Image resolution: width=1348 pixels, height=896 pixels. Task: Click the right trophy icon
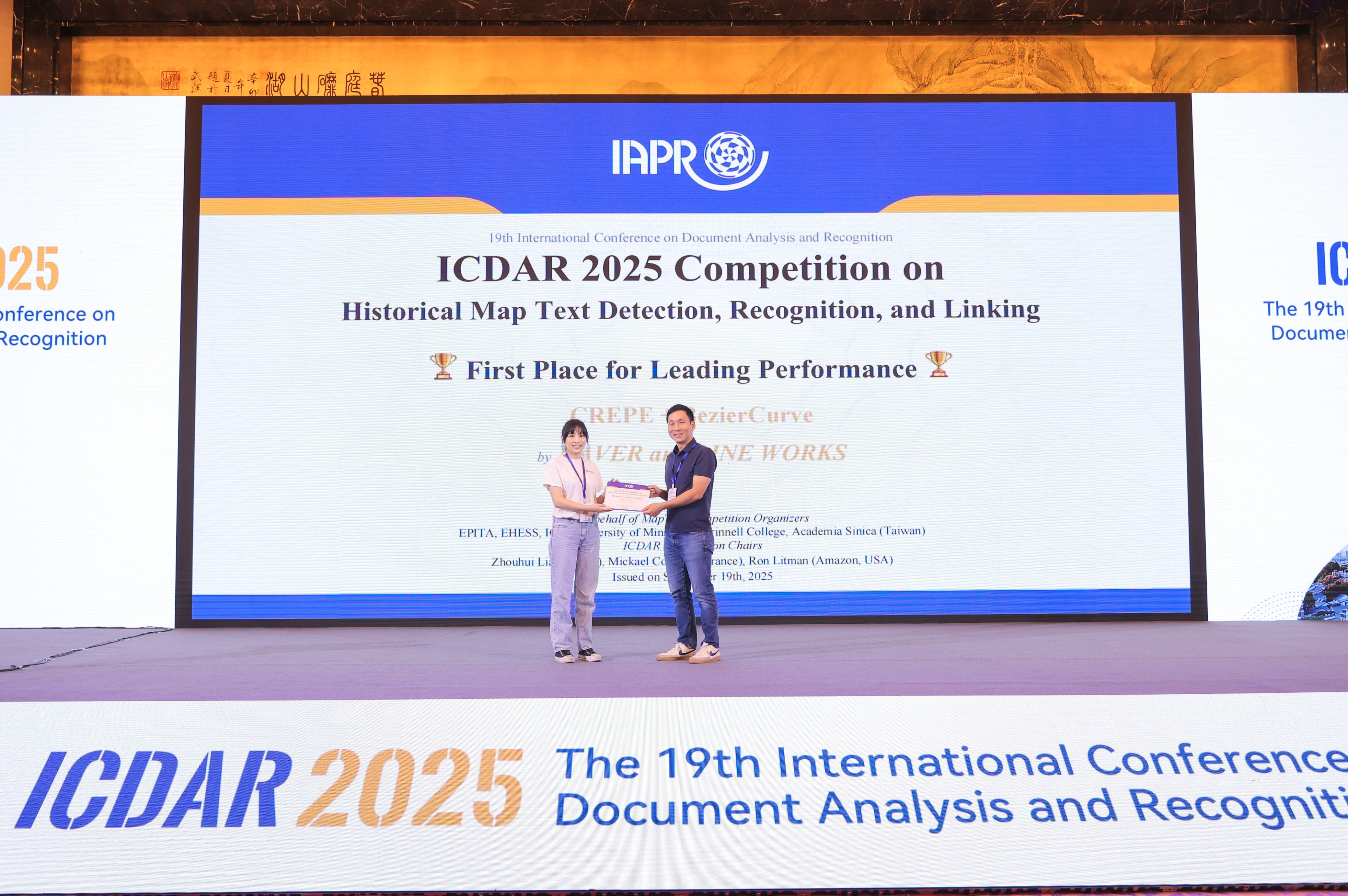coord(938,364)
